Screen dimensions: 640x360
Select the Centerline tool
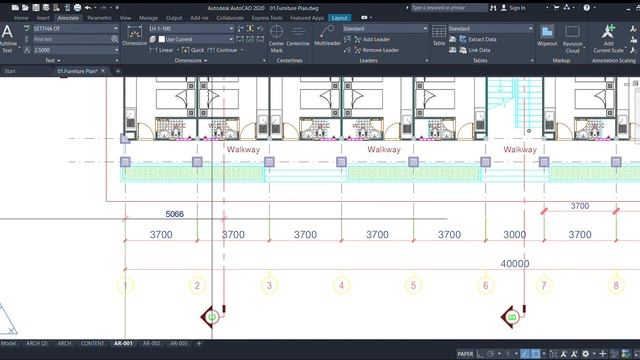pyautogui.click(x=298, y=36)
